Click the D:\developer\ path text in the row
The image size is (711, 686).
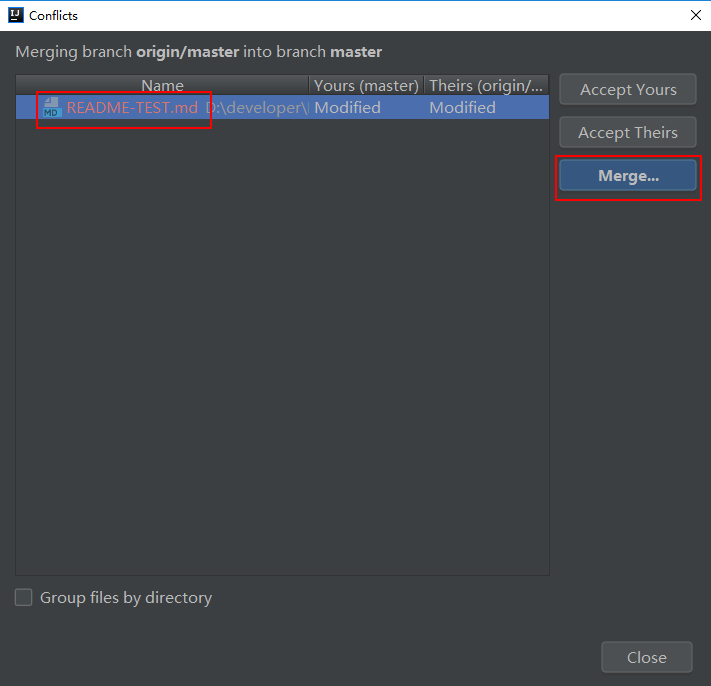click(x=257, y=107)
